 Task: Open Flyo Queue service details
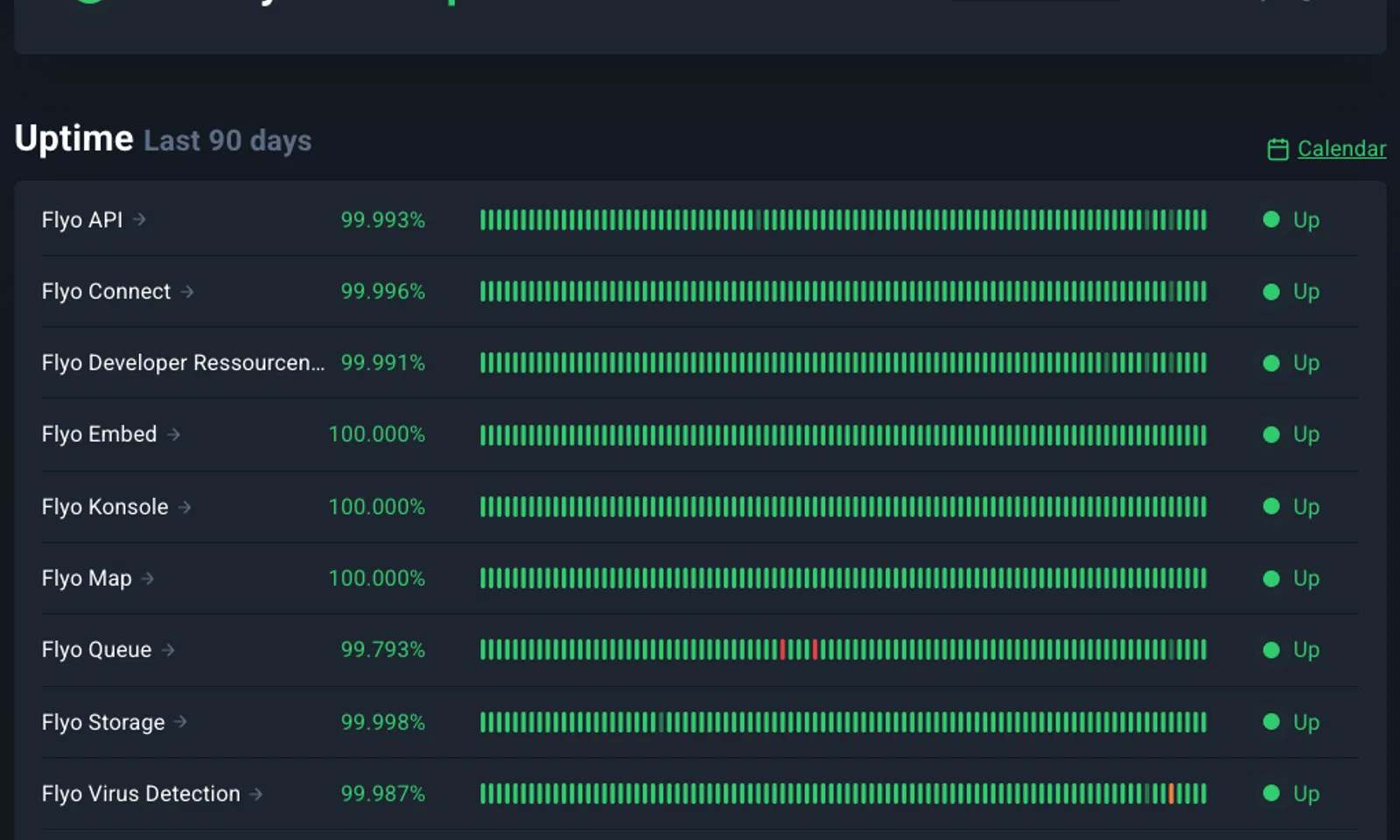[x=96, y=650]
